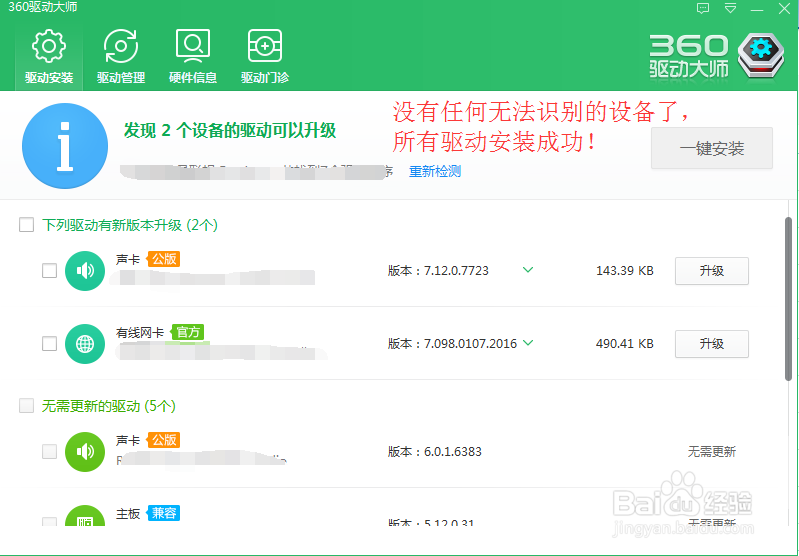Tick the checkbox for sound card 6.0.1.6383
Viewport: 799px width, 556px height.
(49, 452)
